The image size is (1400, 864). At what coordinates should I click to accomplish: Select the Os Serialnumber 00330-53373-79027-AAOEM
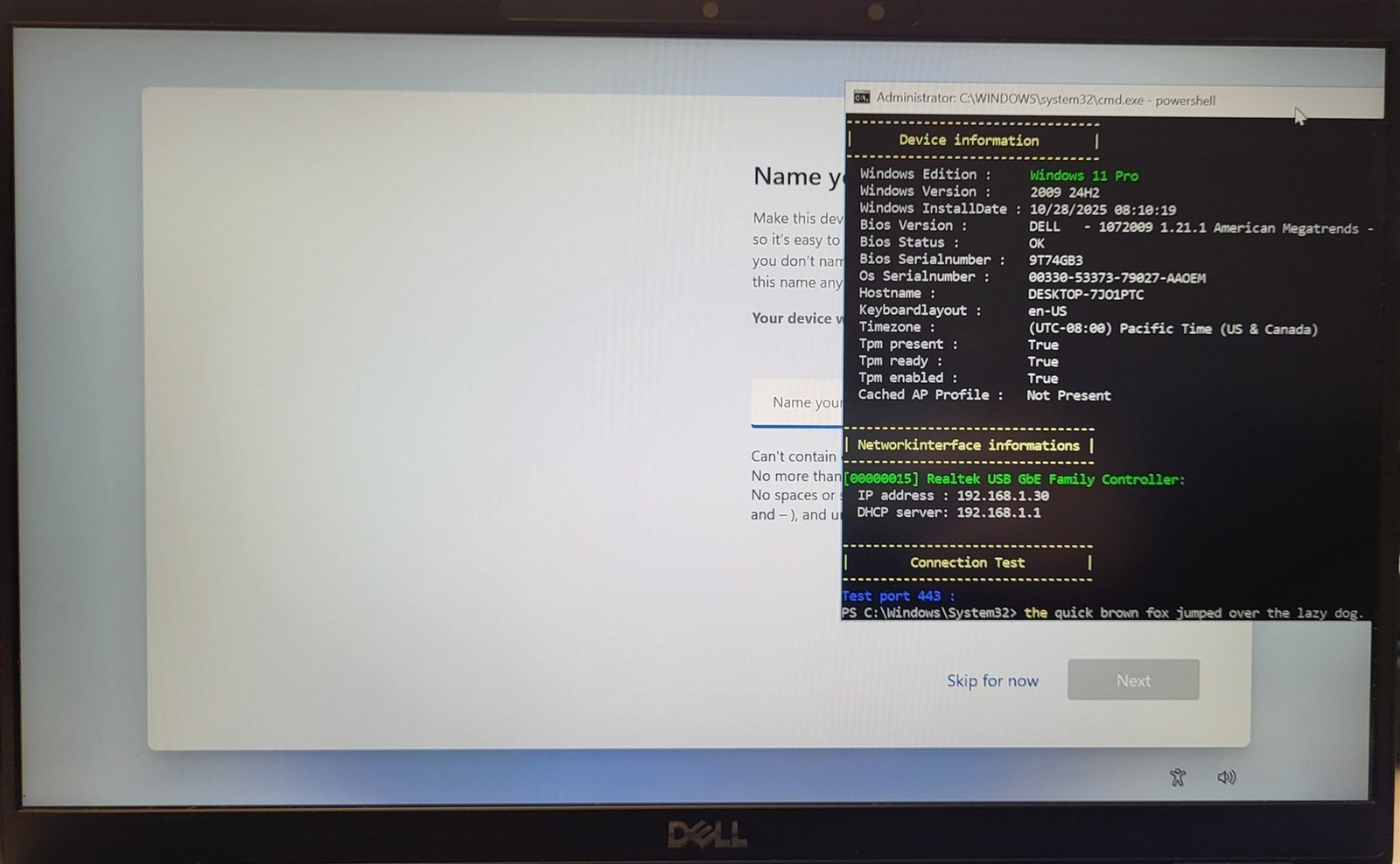[x=1116, y=277]
